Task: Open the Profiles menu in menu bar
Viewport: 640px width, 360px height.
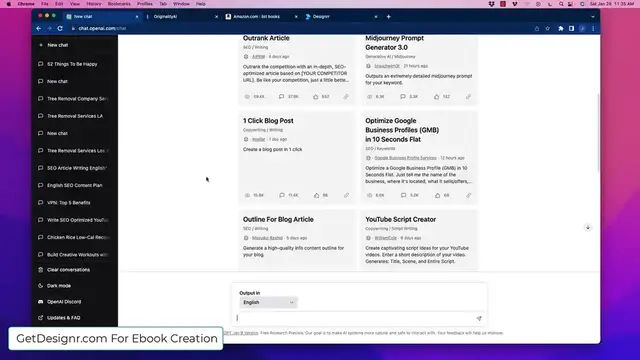Action: 144,4
